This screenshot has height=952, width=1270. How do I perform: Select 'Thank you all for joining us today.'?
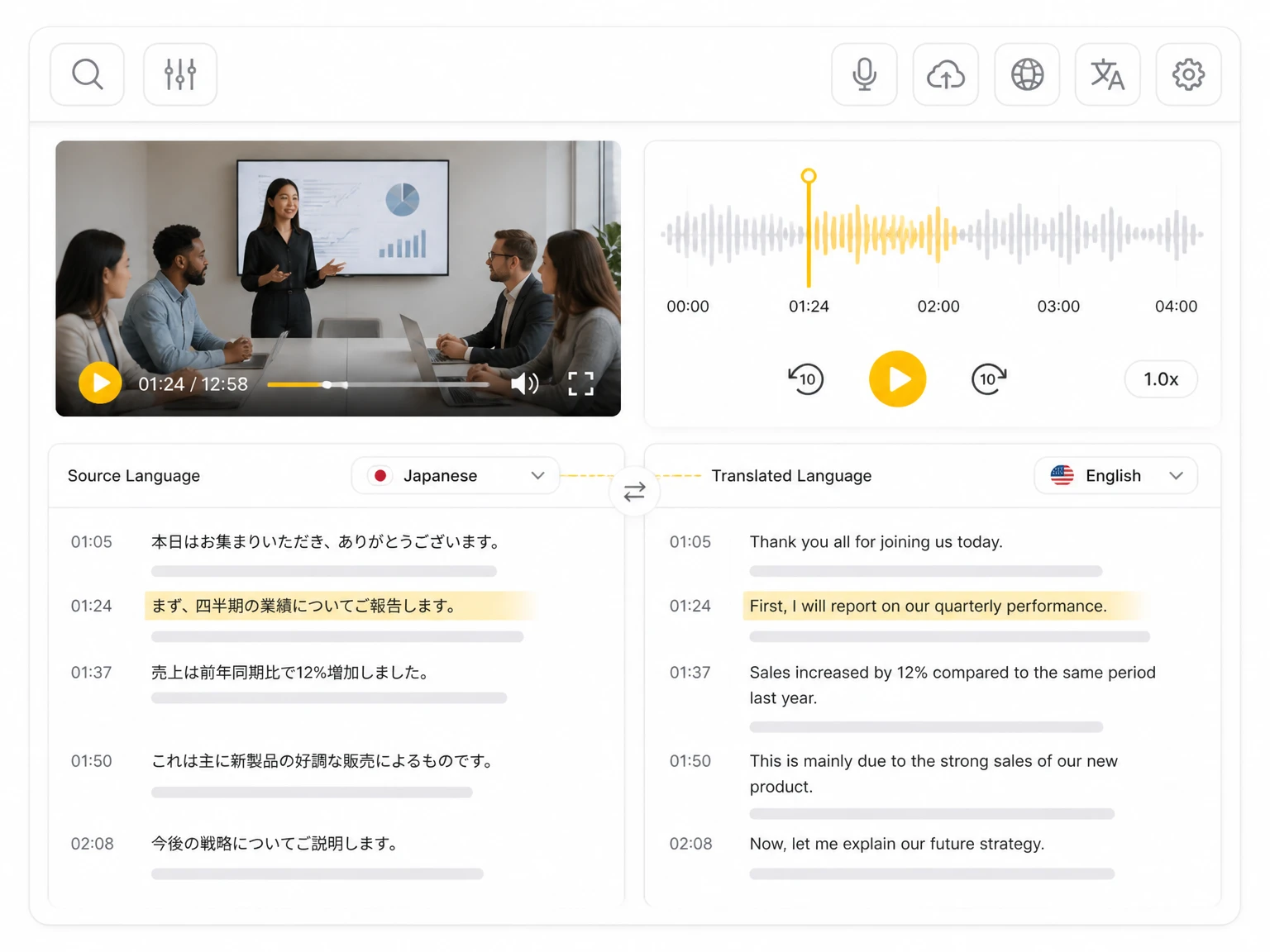[876, 542]
